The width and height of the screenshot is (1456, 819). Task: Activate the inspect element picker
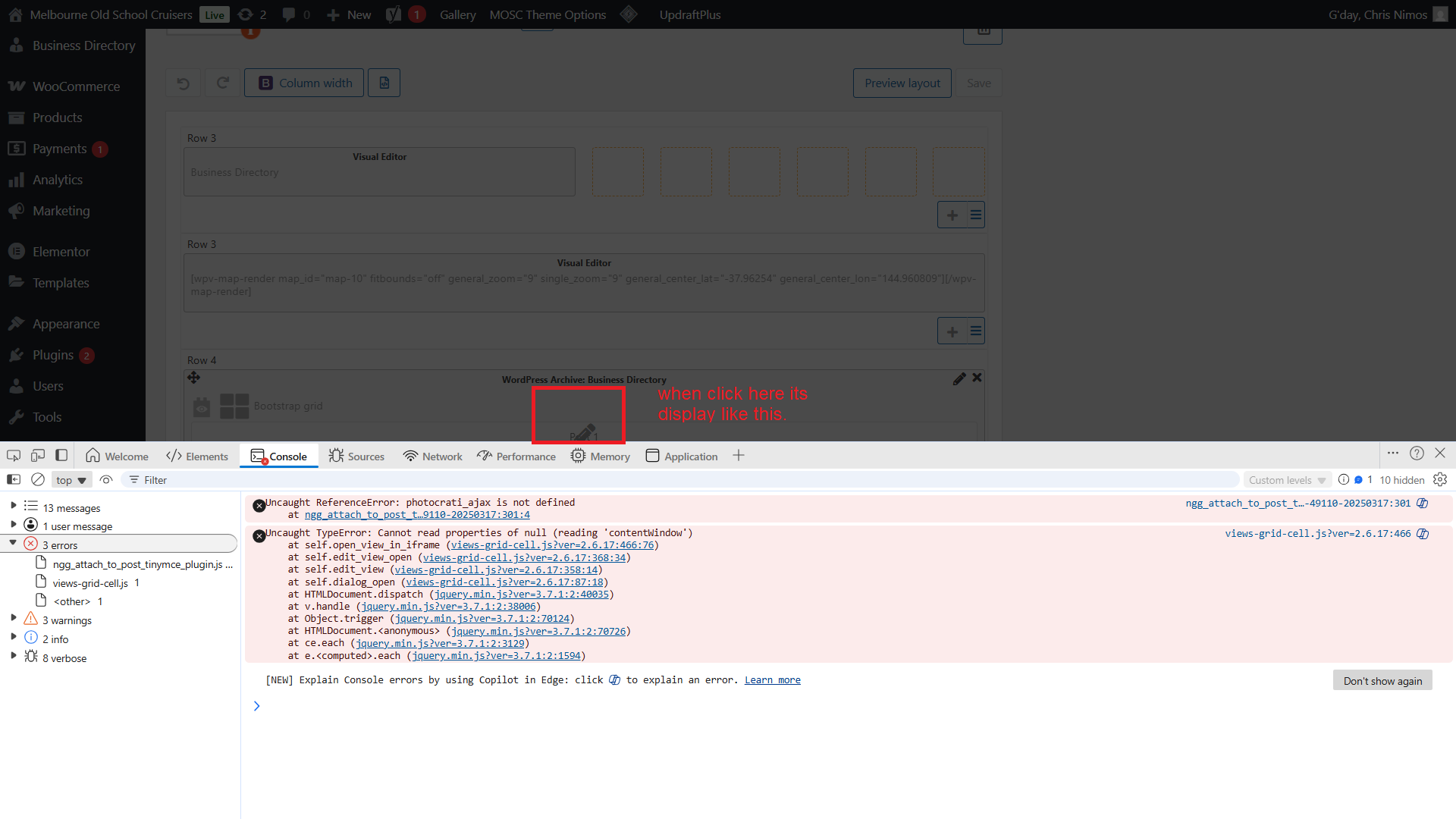pyautogui.click(x=14, y=456)
